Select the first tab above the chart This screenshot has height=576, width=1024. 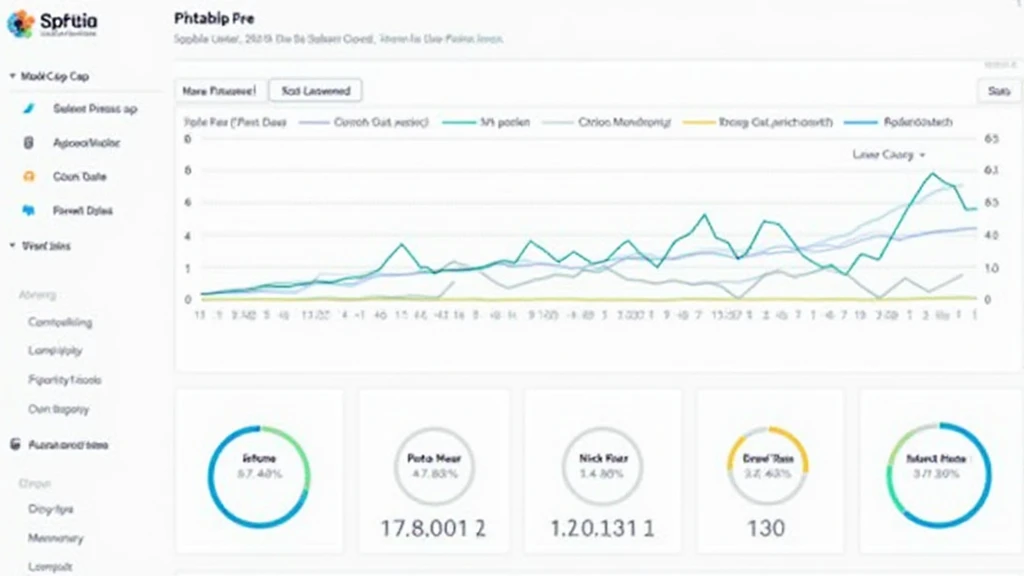219,90
